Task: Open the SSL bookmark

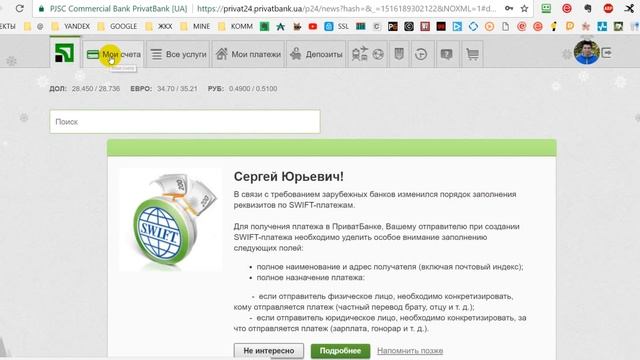Action: click(337, 27)
